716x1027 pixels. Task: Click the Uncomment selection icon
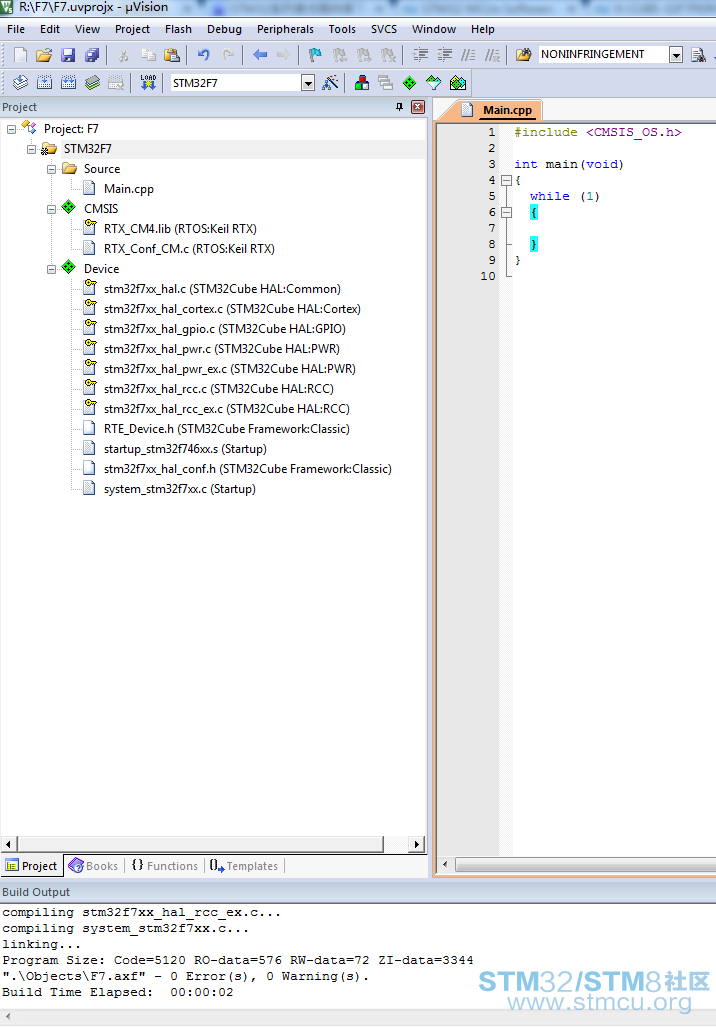(492, 55)
